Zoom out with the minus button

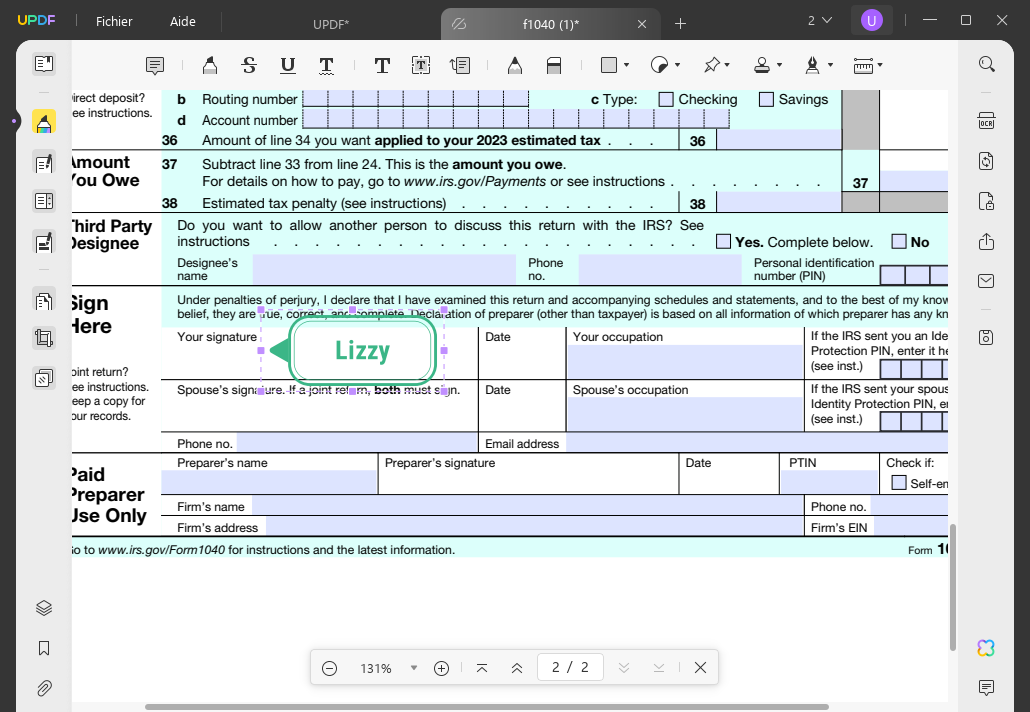coord(330,668)
